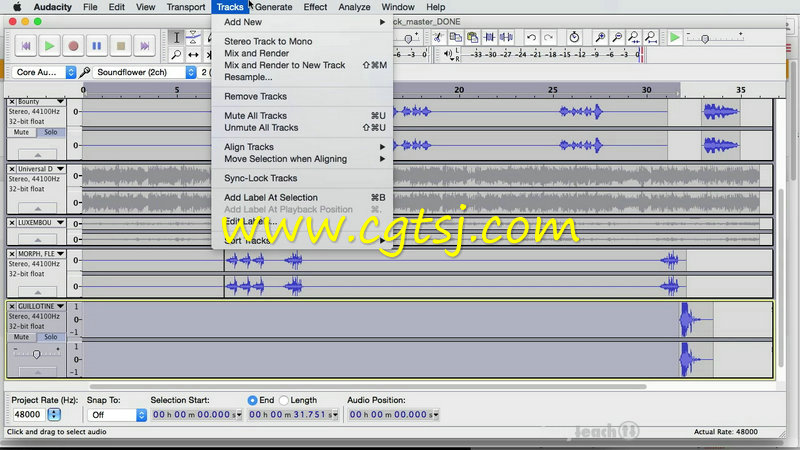Open the MORPH, FLE track dropdown menu
Screen dimensions: 800x450
tap(60, 254)
